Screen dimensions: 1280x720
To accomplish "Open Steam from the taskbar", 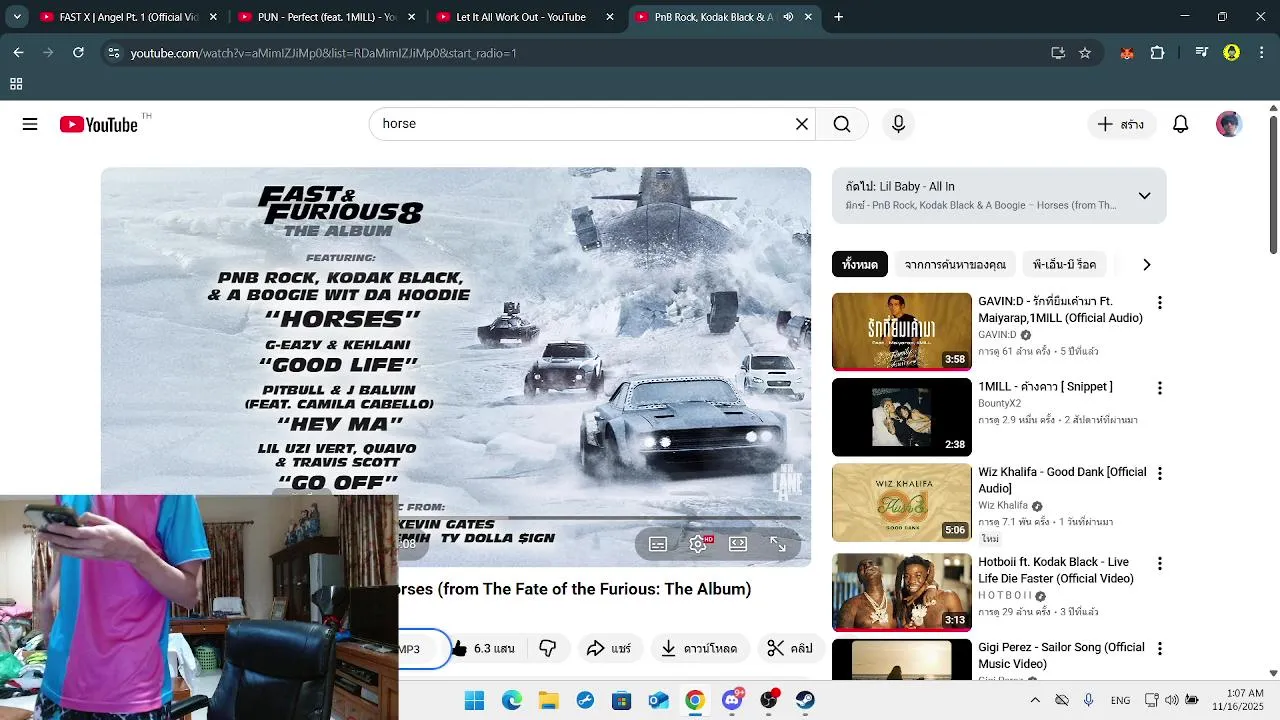I will tap(805, 700).
